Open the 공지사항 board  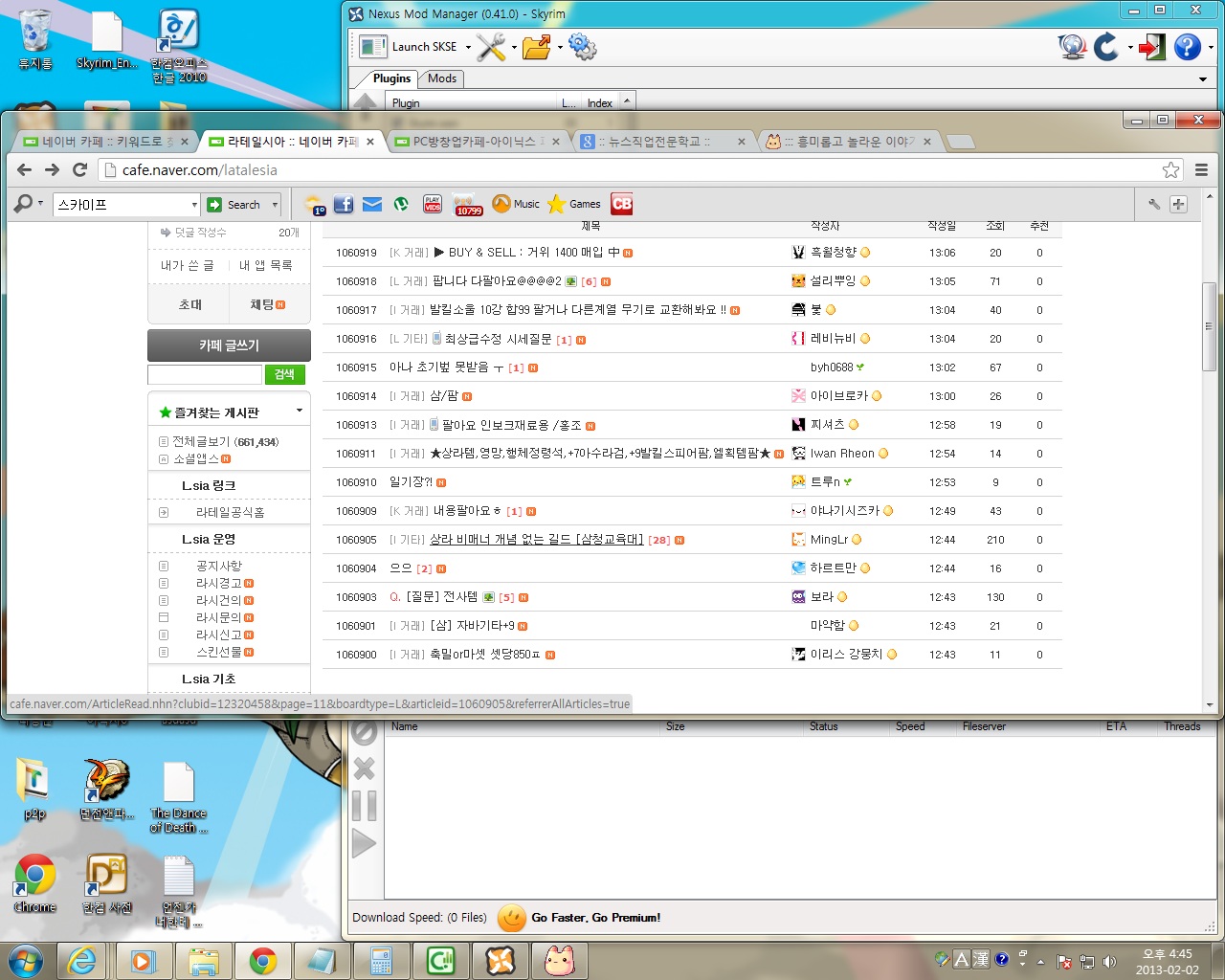click(x=219, y=566)
